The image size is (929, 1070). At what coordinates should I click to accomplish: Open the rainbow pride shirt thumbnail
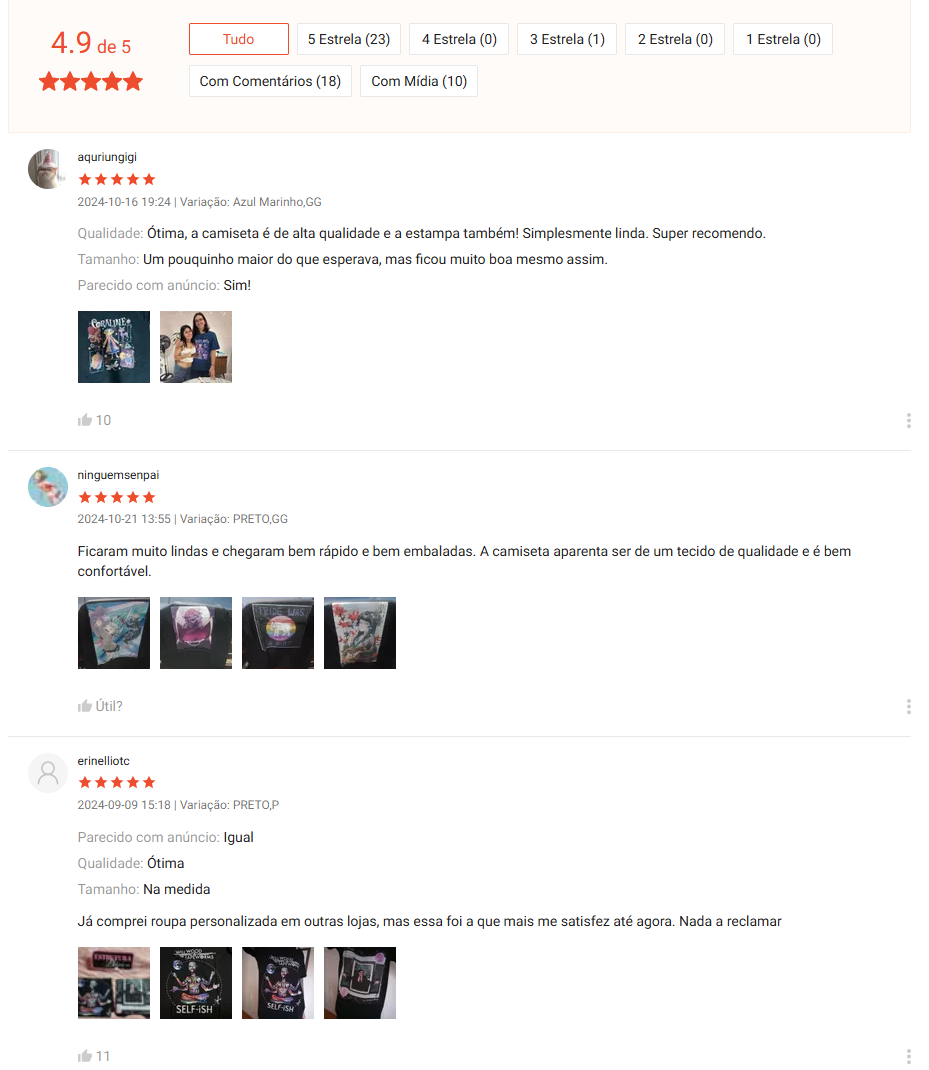(277, 633)
